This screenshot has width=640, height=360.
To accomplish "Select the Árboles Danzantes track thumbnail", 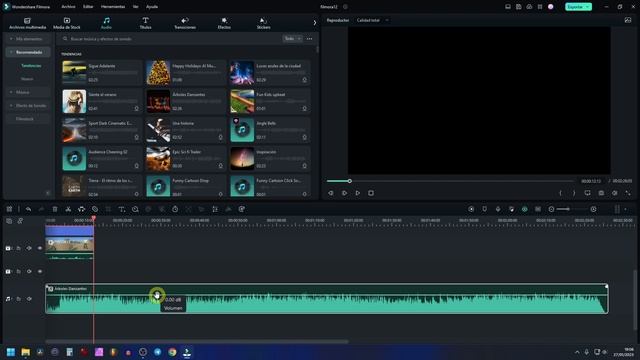I will click(158, 101).
